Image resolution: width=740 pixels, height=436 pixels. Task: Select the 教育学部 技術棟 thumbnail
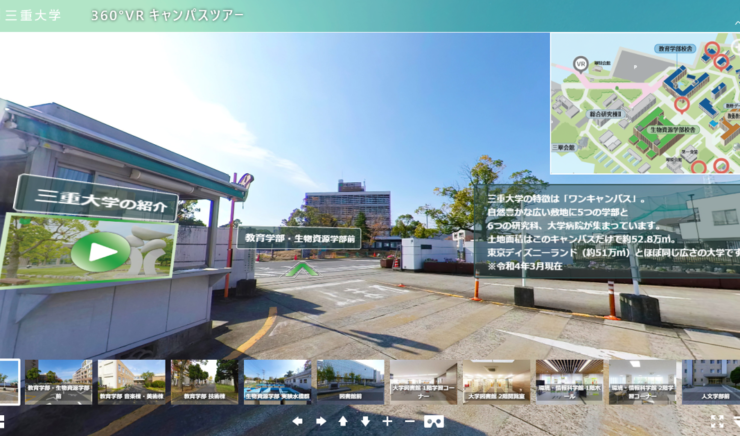tap(204, 382)
